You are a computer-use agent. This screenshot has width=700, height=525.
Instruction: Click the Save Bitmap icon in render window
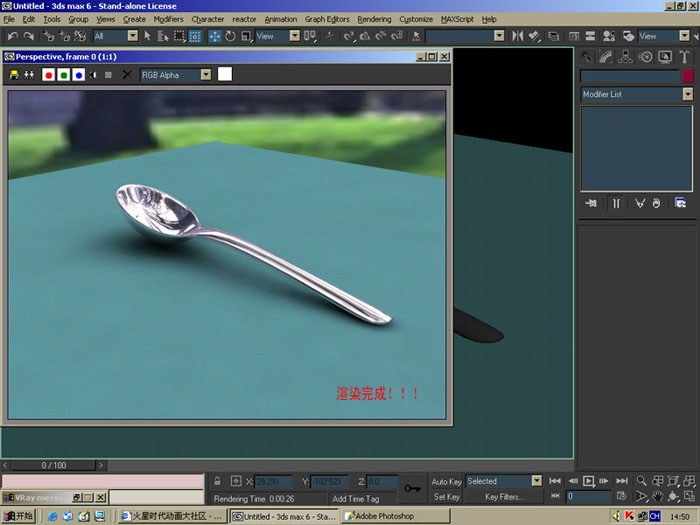click(x=14, y=75)
